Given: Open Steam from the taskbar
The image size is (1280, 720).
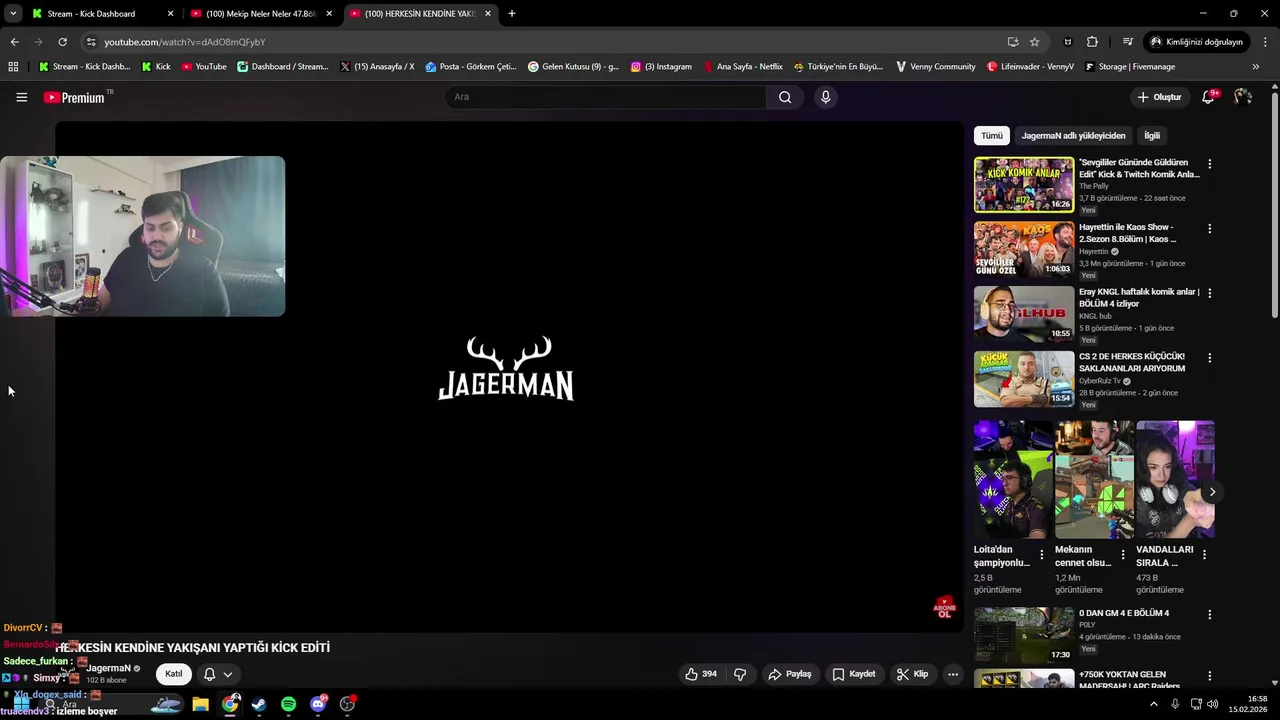Looking at the screenshot, I should (x=259, y=704).
